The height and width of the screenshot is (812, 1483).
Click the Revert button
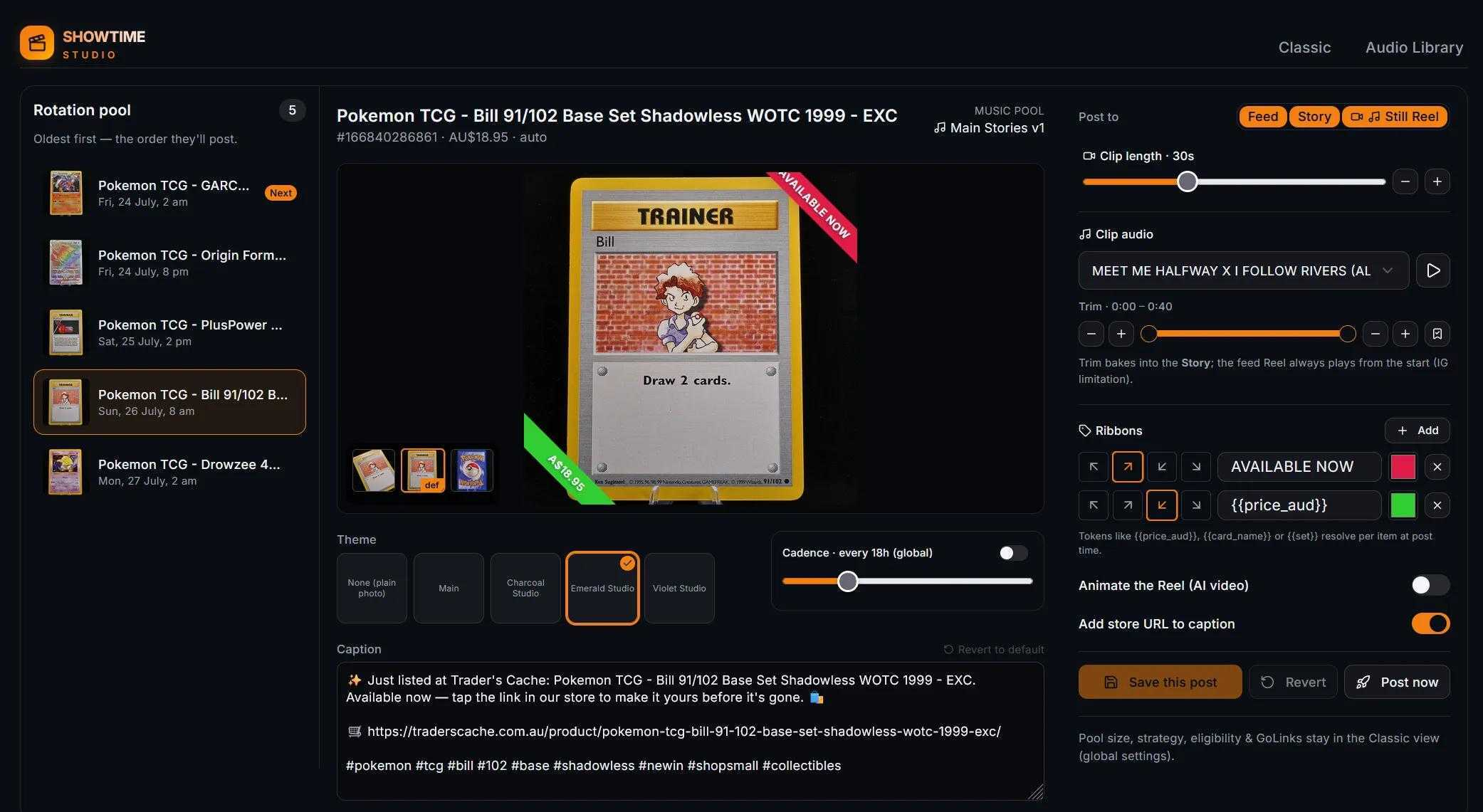(1293, 682)
